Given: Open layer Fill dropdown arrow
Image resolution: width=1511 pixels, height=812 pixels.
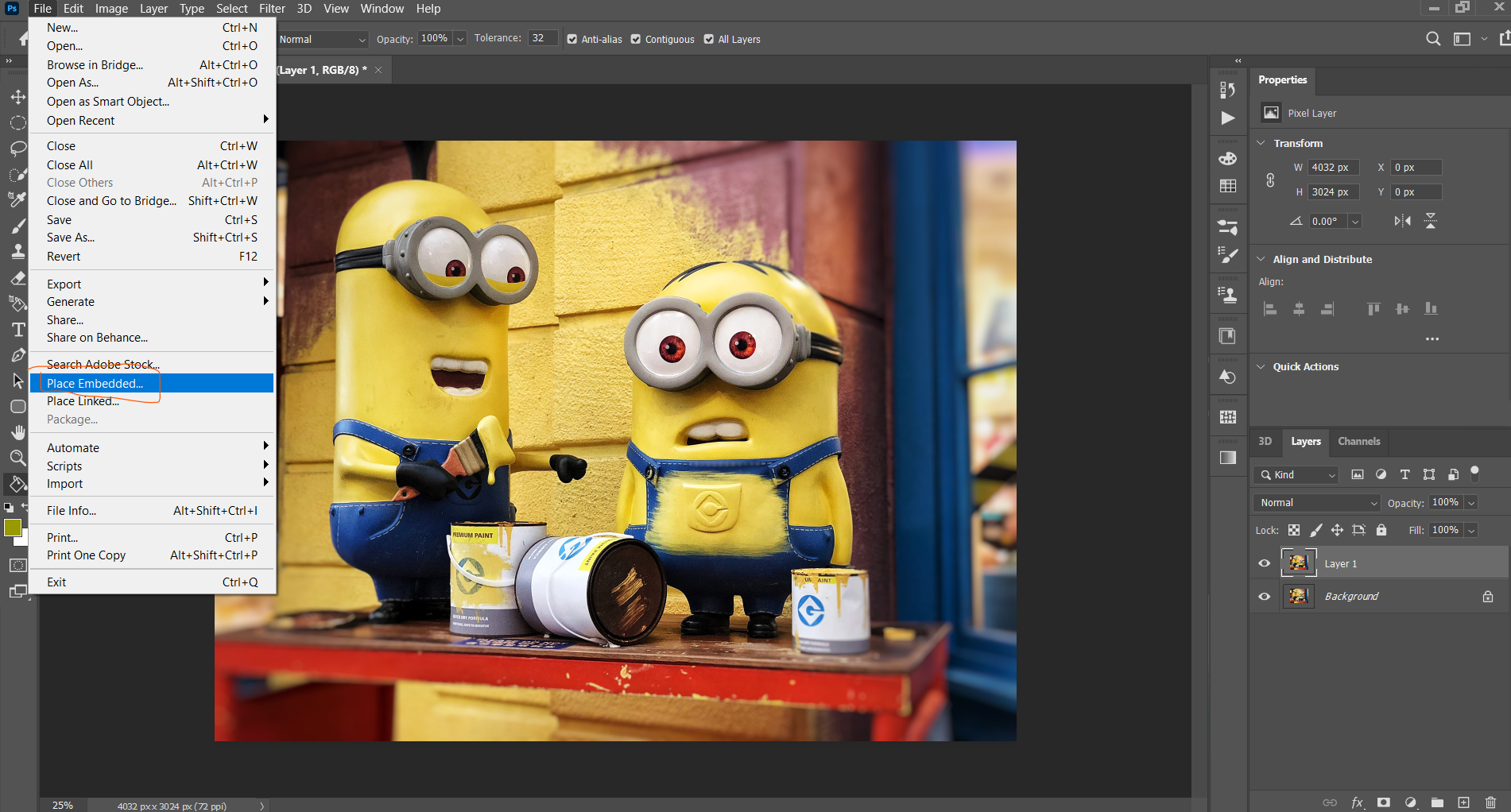Looking at the screenshot, I should coord(1471,531).
